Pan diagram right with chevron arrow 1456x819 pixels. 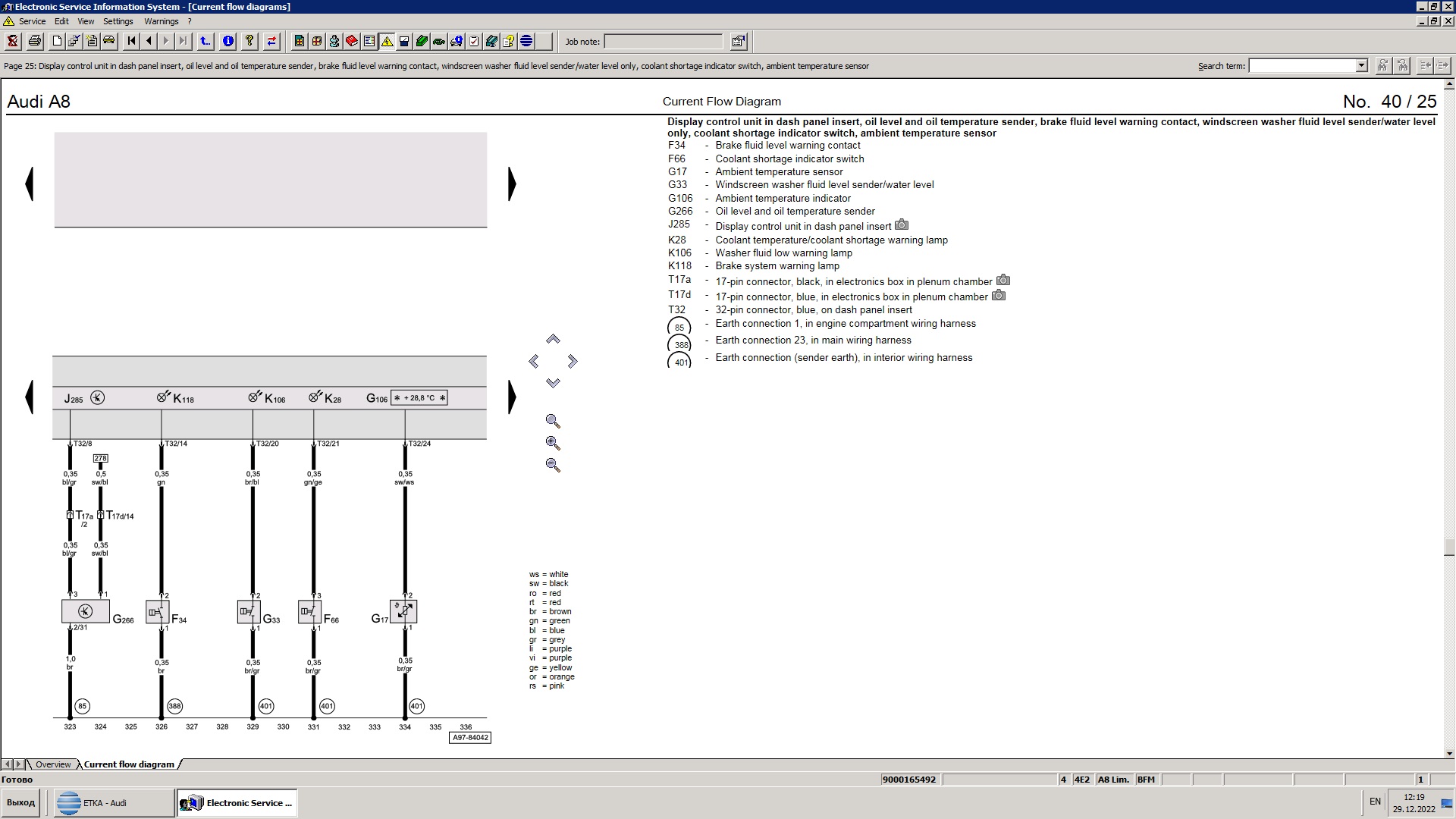click(x=573, y=362)
